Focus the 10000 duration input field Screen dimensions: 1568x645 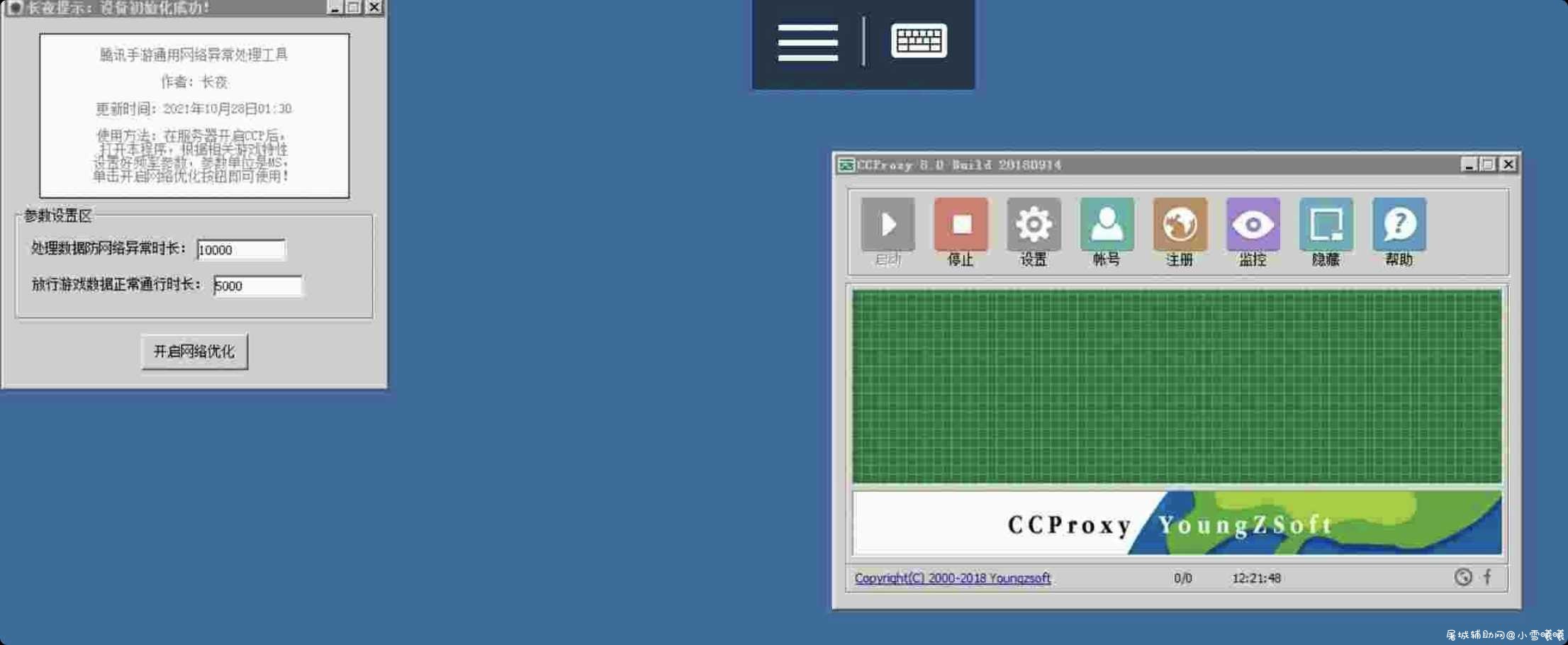[x=241, y=249]
